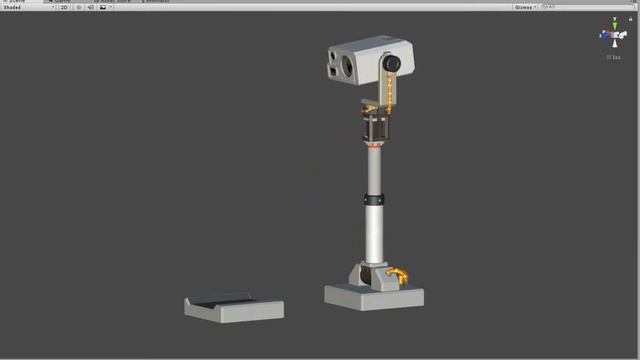Image resolution: width=640 pixels, height=360 pixels.
Task: Click the scene gizmo center cube
Action: 615,35
